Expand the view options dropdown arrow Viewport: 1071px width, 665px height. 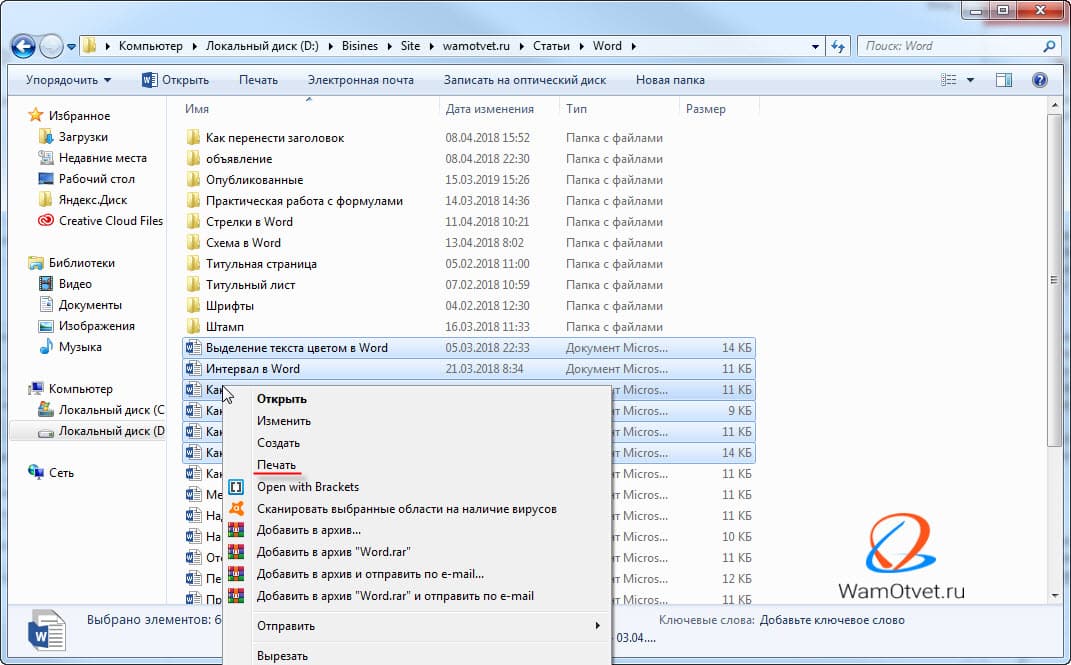coord(969,80)
